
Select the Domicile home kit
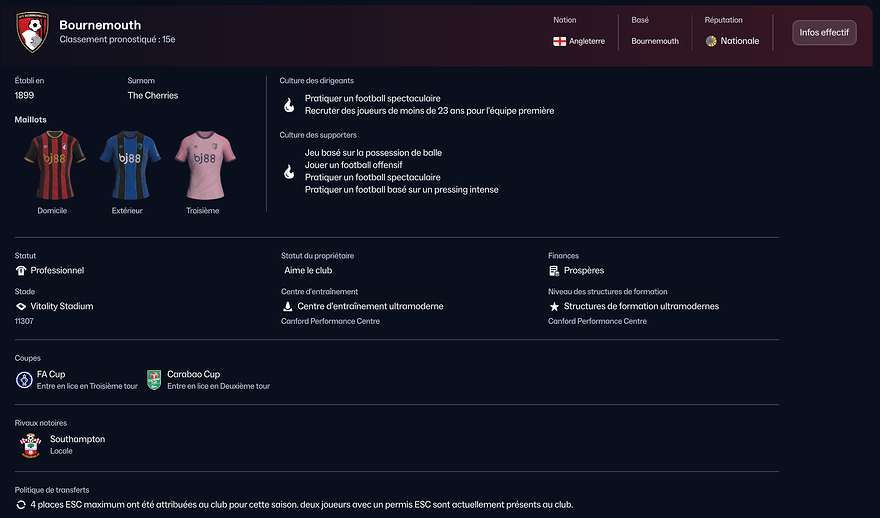(x=52, y=164)
